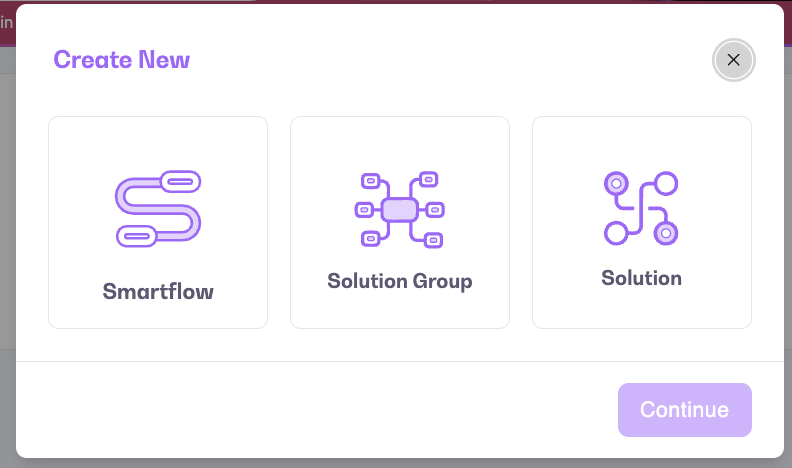Select the Solution text label
The image size is (792, 468).
pyautogui.click(x=641, y=278)
